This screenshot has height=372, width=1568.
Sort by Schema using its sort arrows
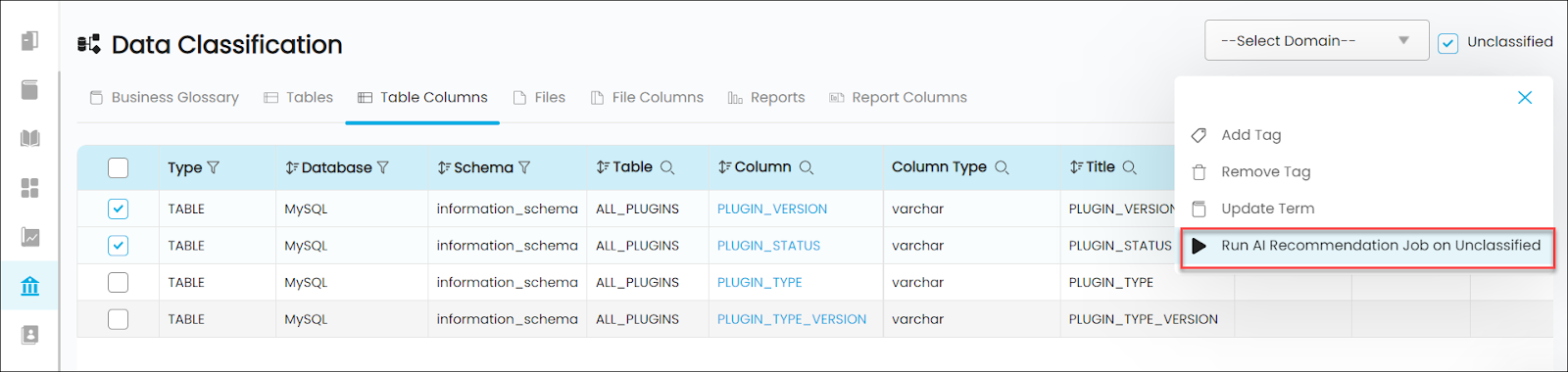[444, 167]
